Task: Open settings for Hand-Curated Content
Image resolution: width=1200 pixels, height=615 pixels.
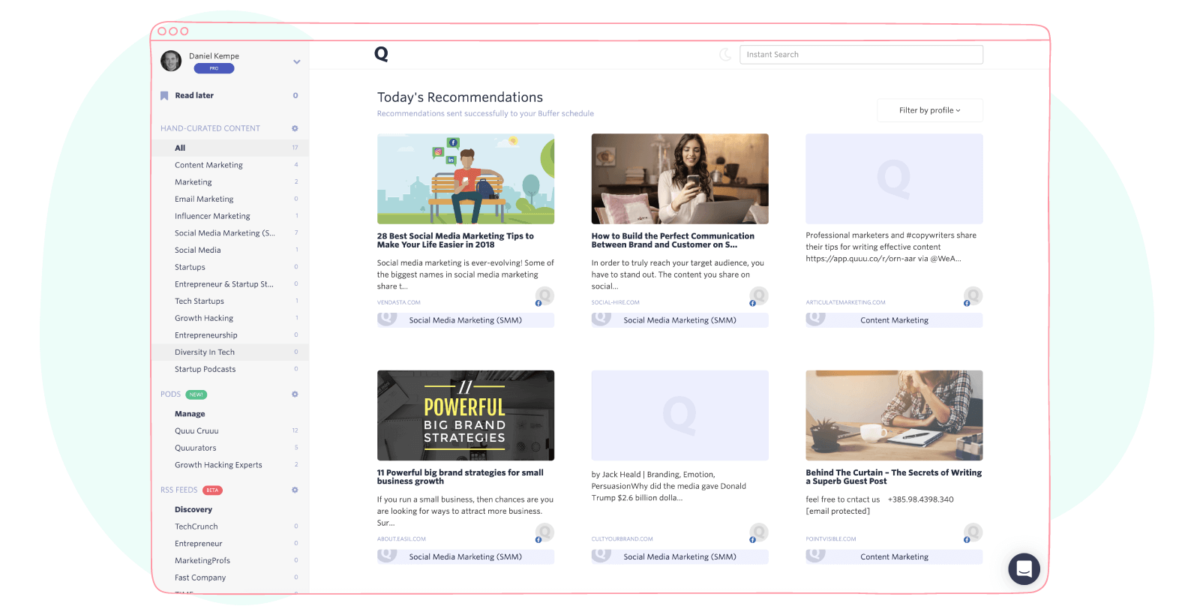Action: pyautogui.click(x=294, y=128)
